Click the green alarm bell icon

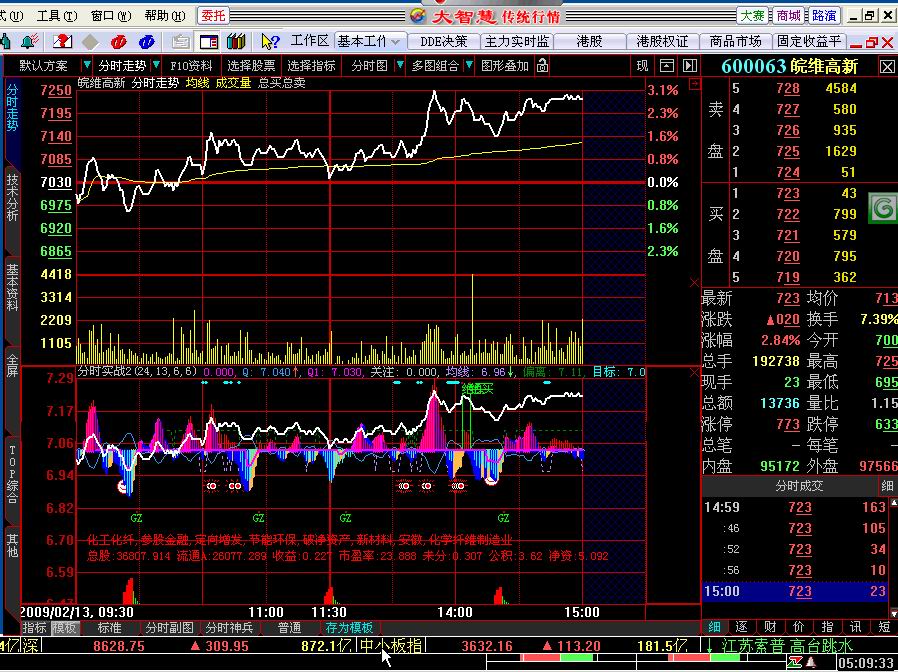(x=30, y=41)
